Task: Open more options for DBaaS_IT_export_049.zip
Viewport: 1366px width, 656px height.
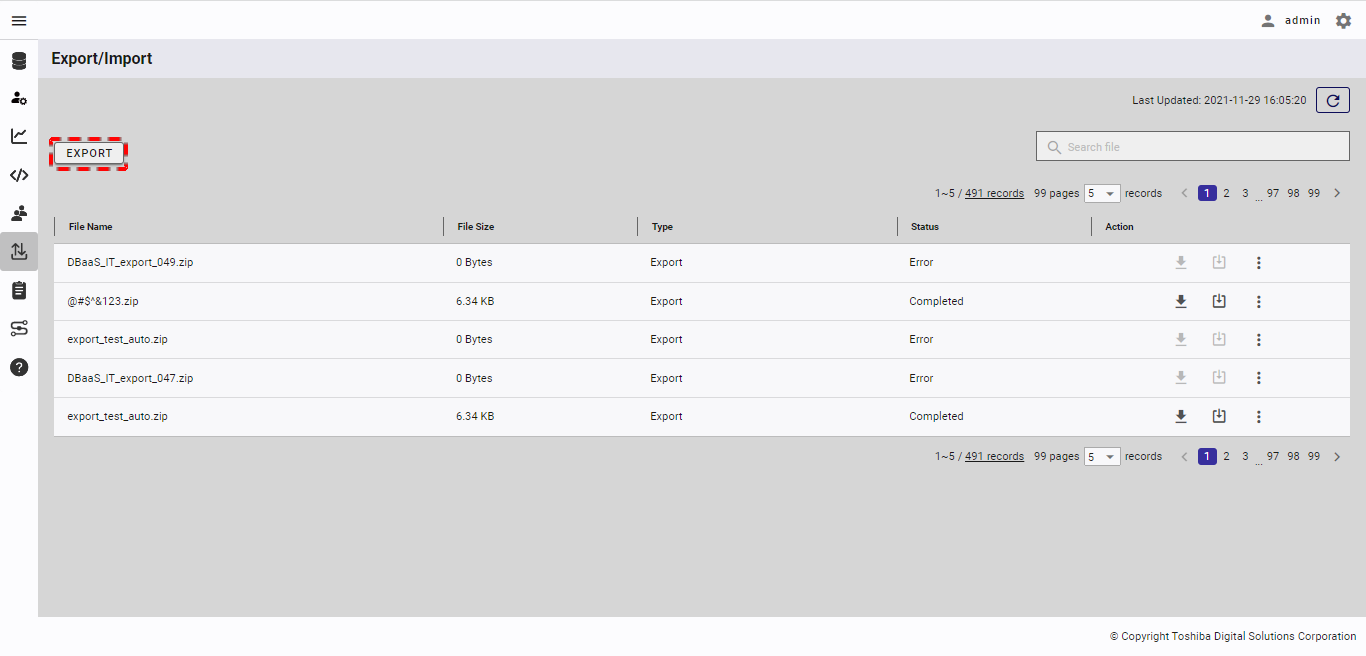Action: pyautogui.click(x=1259, y=263)
